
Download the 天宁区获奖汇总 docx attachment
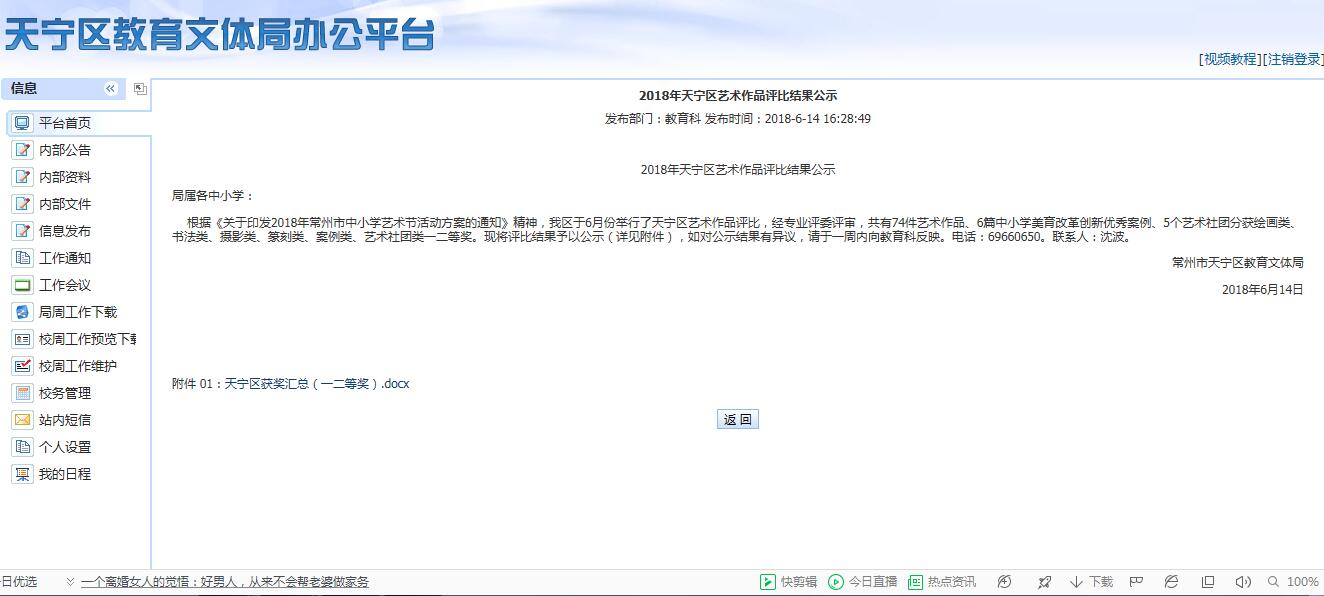coord(316,384)
